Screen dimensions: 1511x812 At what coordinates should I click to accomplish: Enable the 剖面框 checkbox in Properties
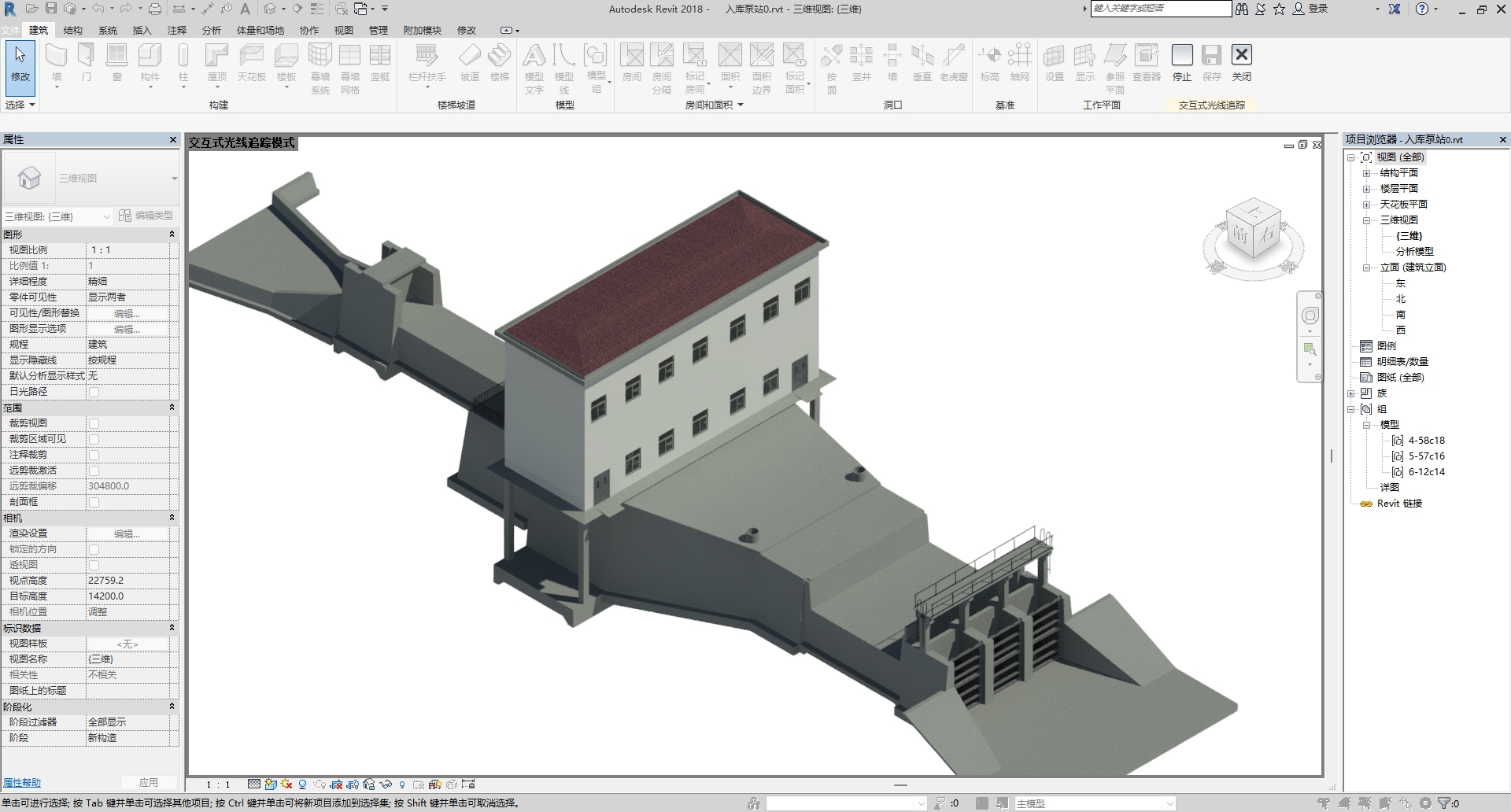[94, 502]
